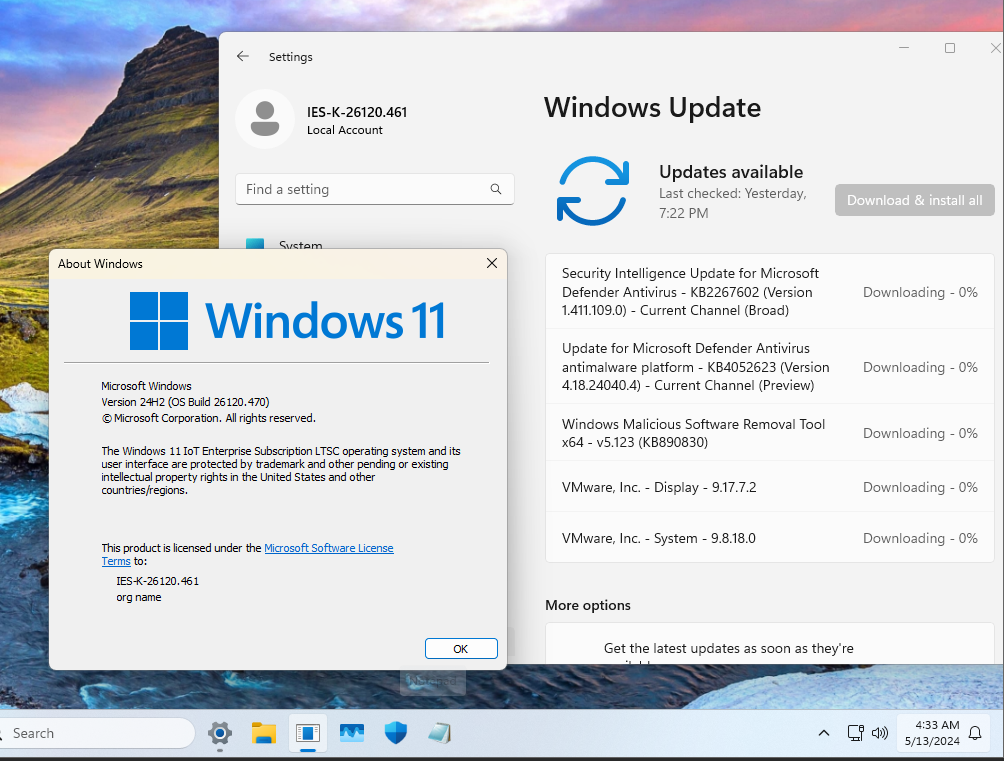Click Windows Malicious Software Removal Tool entry
This screenshot has height=761, width=1004.
[770, 433]
